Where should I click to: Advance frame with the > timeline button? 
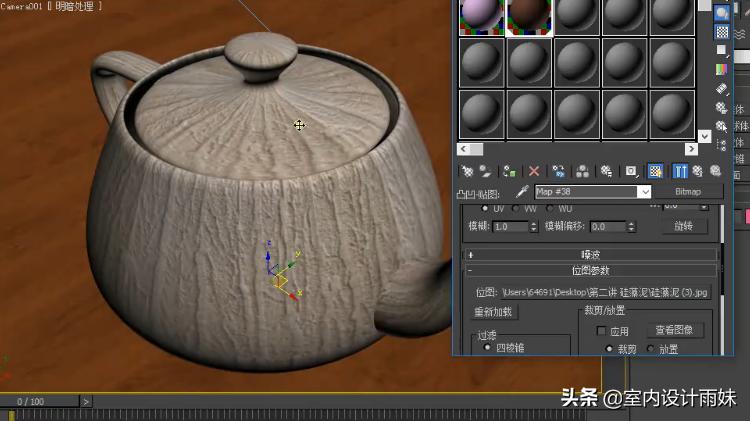pos(86,401)
